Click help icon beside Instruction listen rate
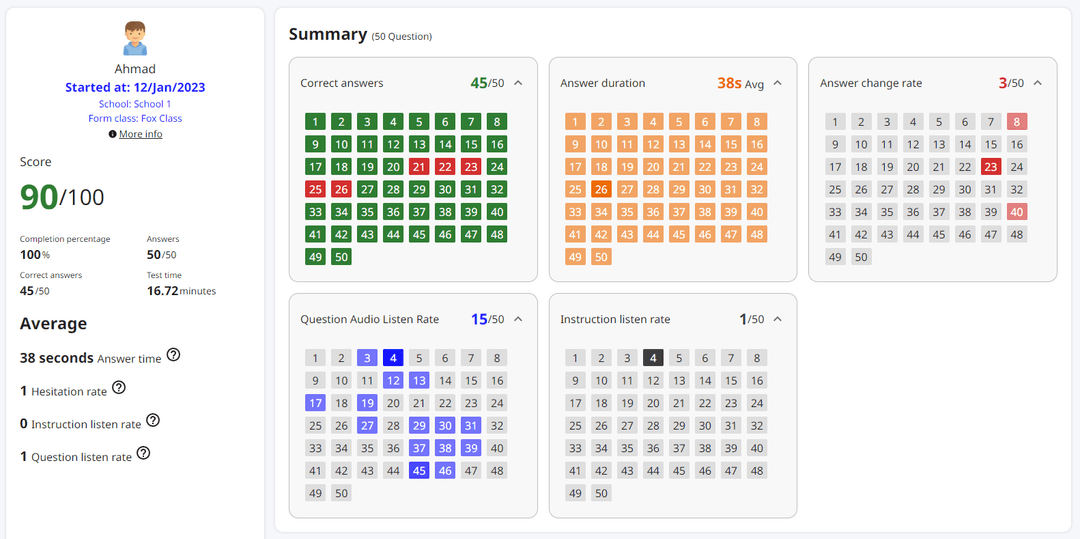Screen dimensions: 1080x539 tap(153, 421)
